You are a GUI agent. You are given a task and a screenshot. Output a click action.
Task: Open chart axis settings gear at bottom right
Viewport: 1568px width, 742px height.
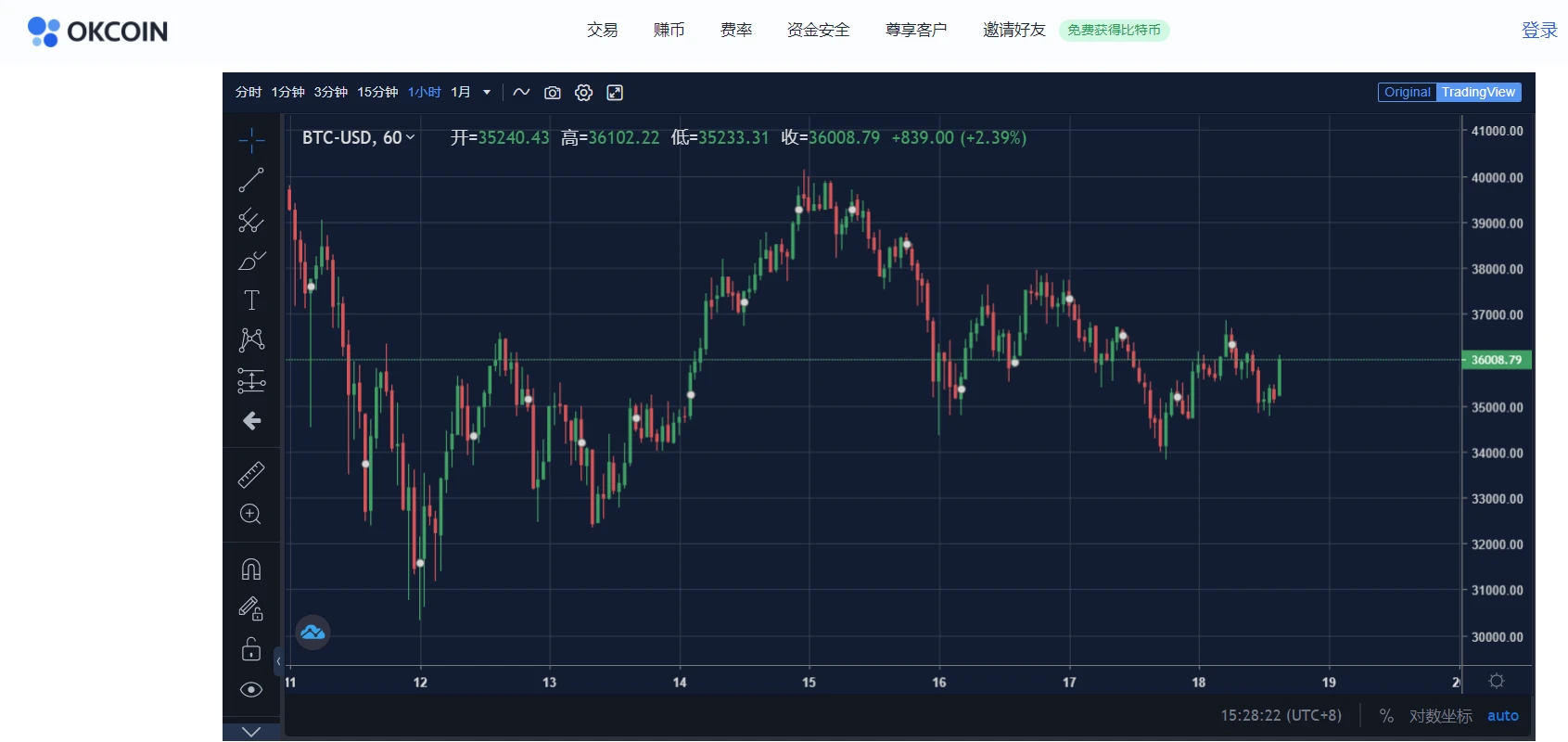pyautogui.click(x=1496, y=681)
